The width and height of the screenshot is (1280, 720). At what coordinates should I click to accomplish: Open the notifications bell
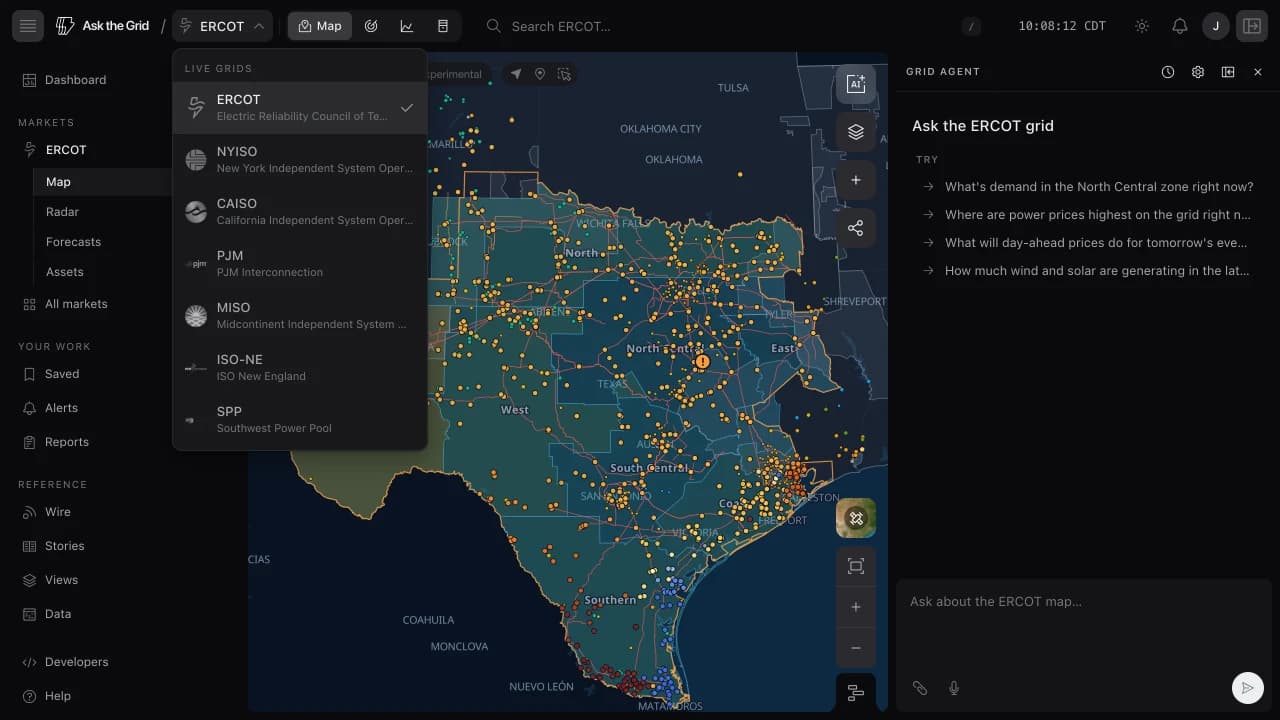1180,26
